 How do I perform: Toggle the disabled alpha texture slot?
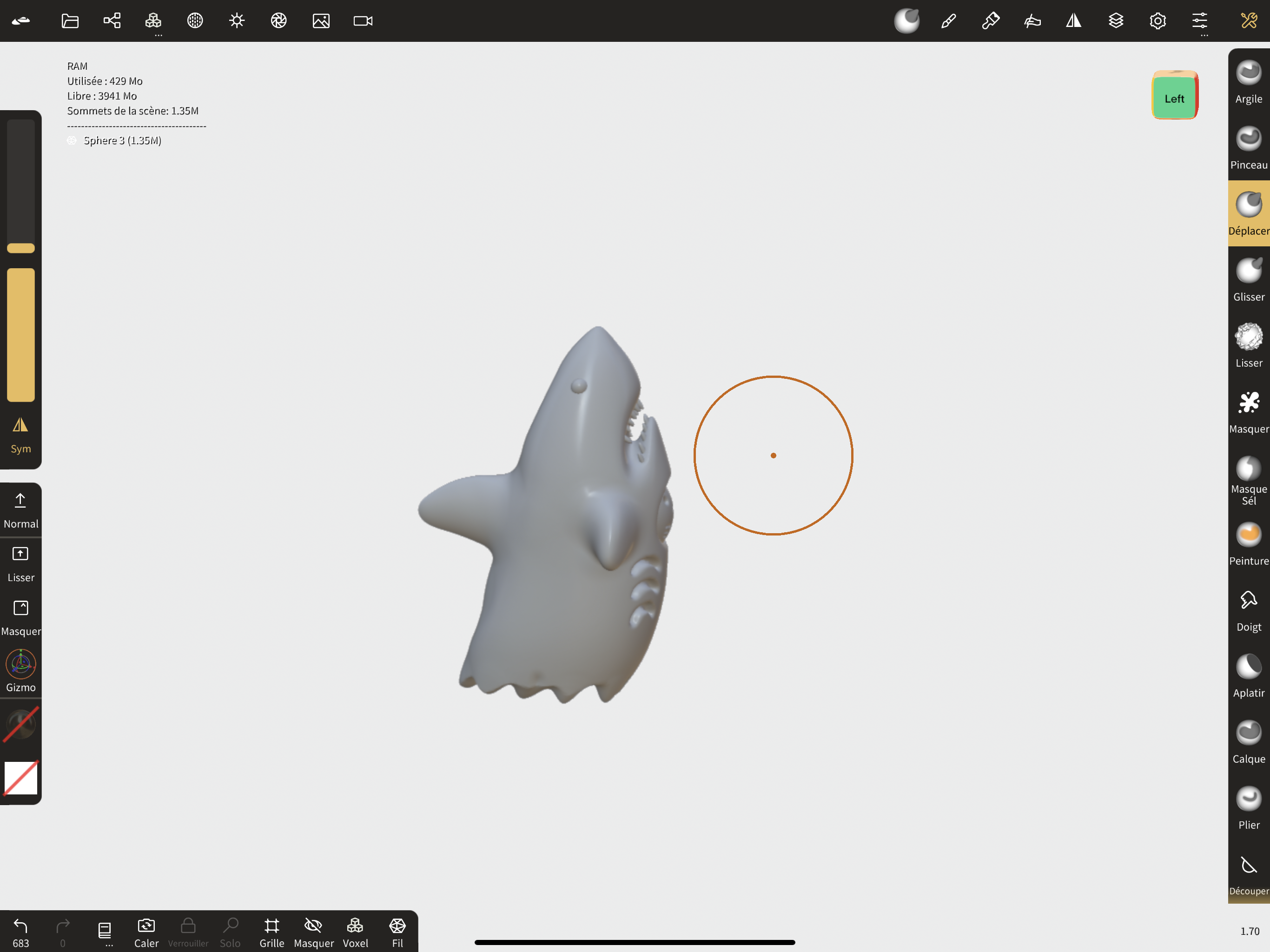(20, 725)
